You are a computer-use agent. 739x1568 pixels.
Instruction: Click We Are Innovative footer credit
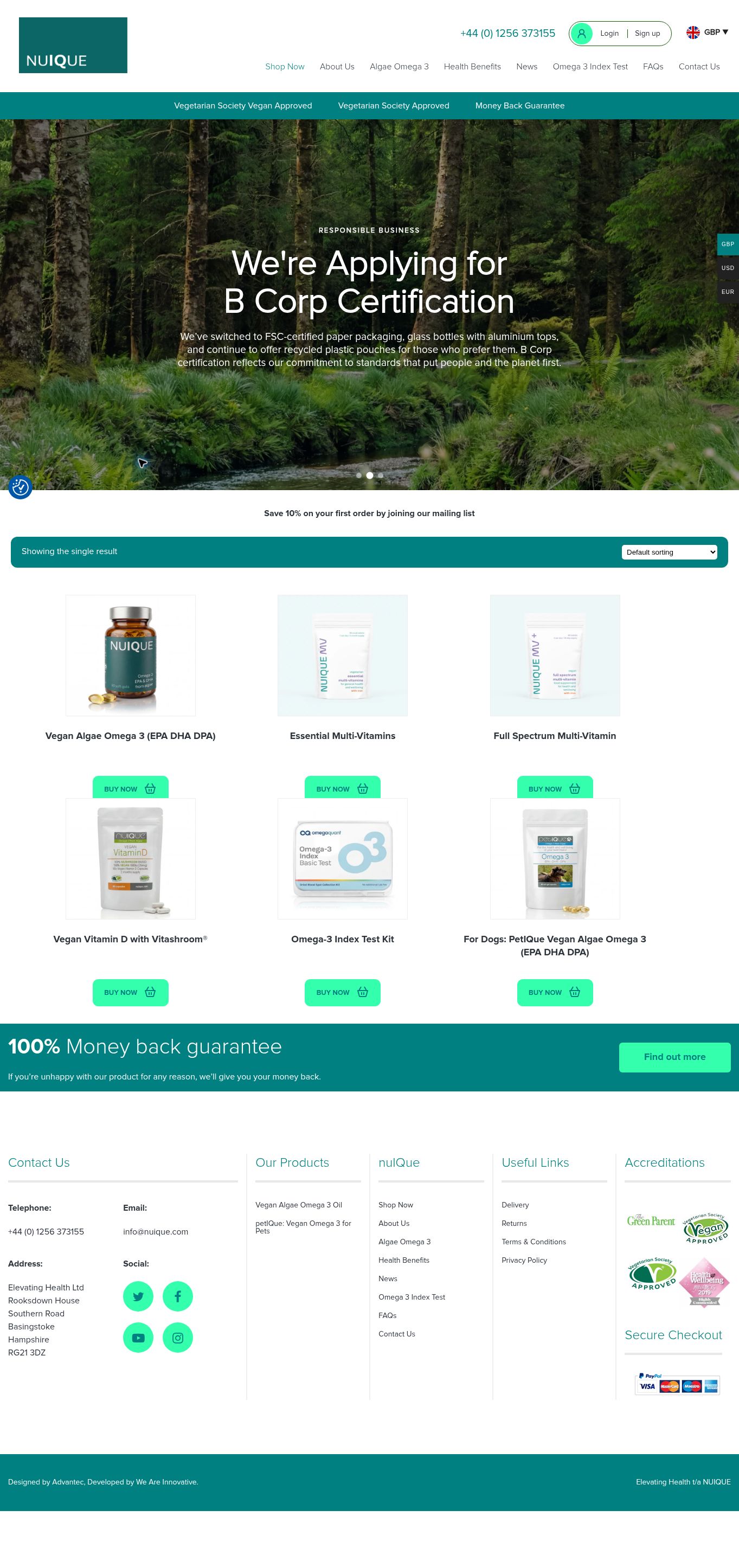pos(166,1482)
